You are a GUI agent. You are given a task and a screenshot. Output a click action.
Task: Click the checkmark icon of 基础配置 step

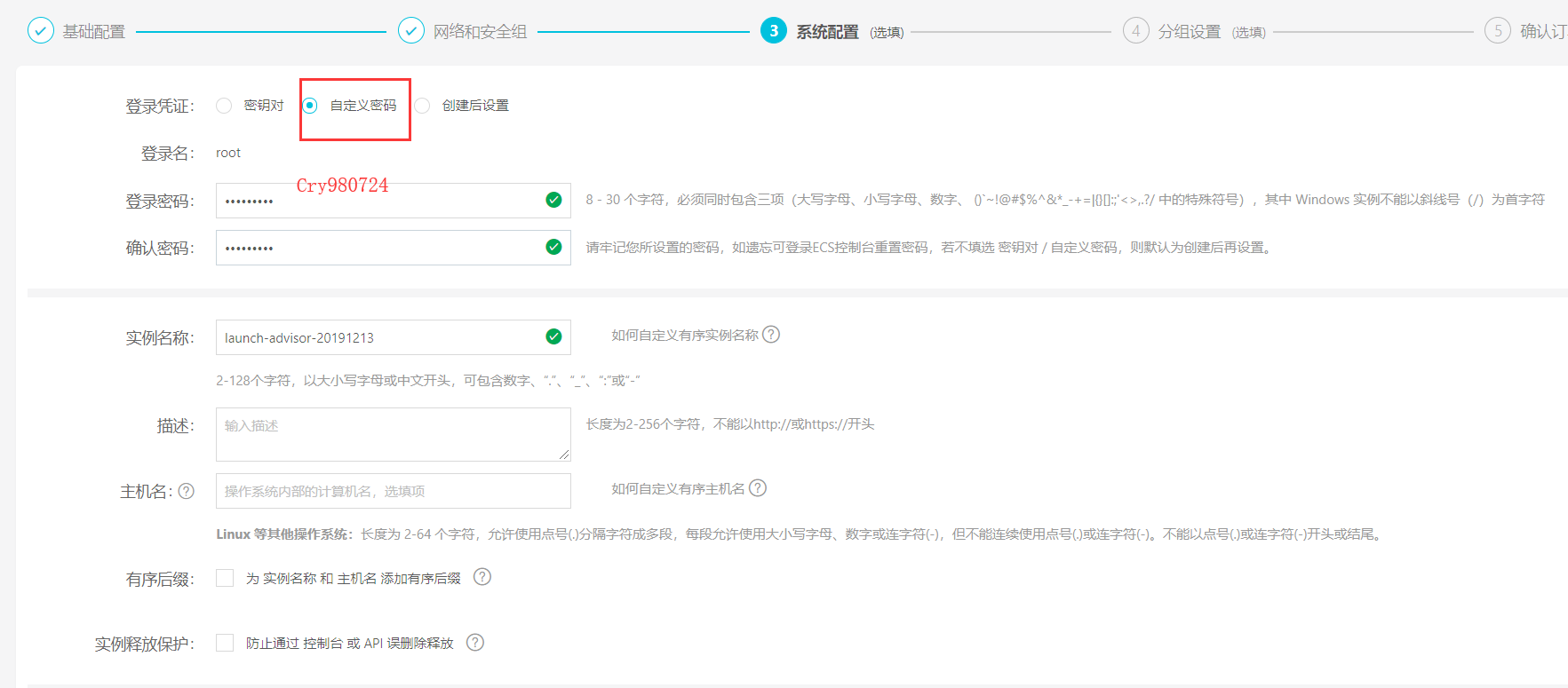click(41, 31)
